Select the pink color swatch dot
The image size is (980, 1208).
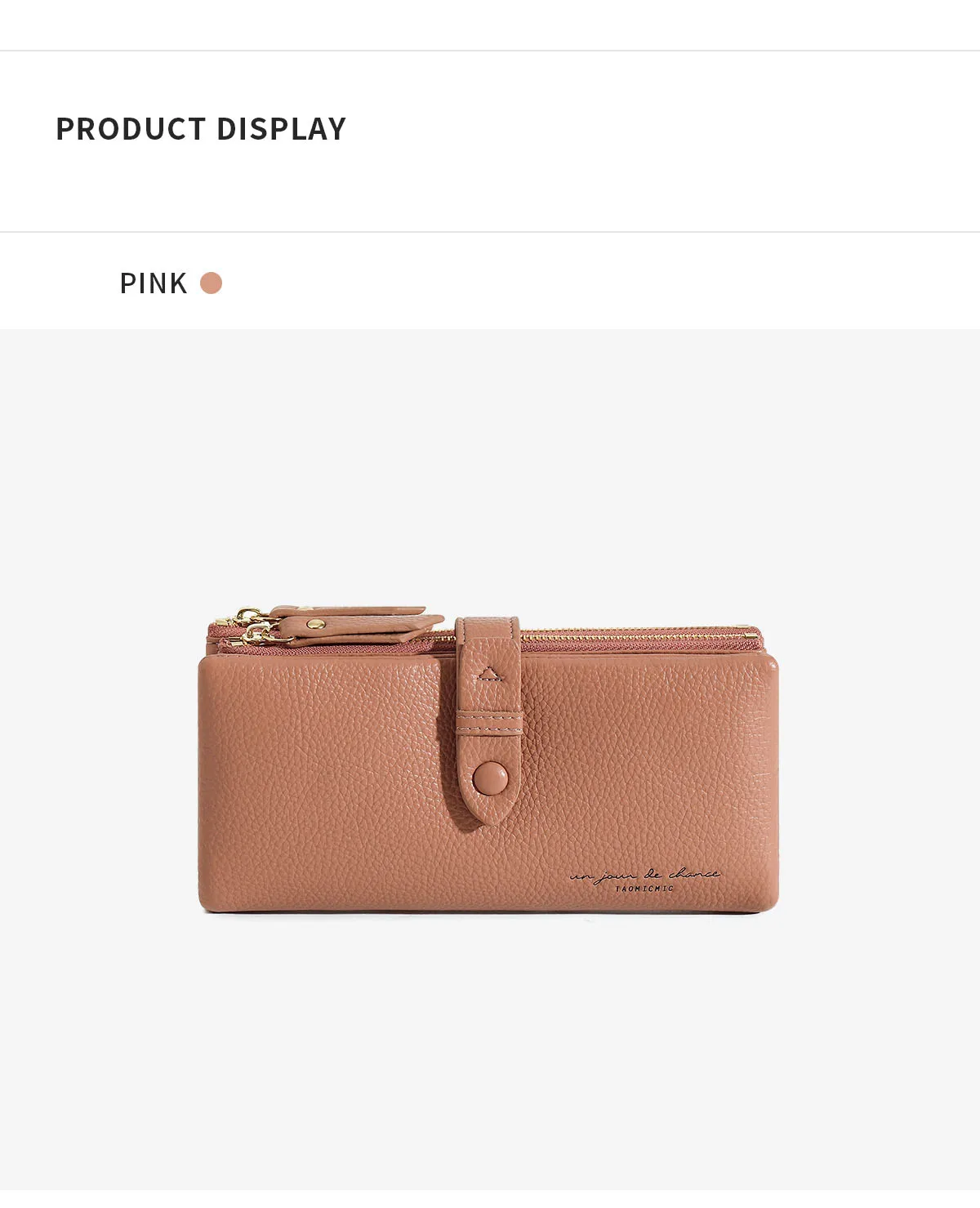[212, 283]
